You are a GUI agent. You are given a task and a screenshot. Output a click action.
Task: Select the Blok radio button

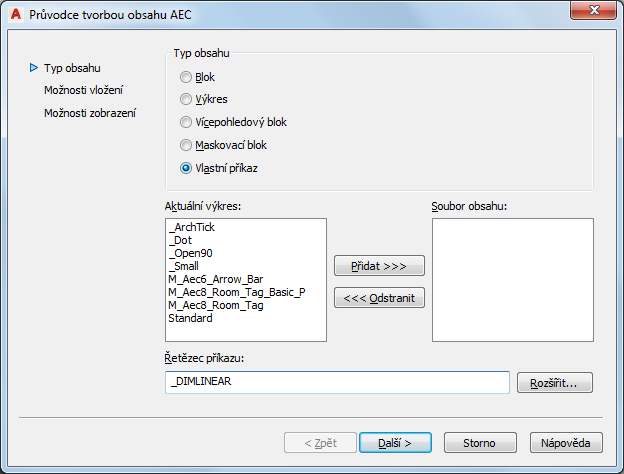[185, 77]
